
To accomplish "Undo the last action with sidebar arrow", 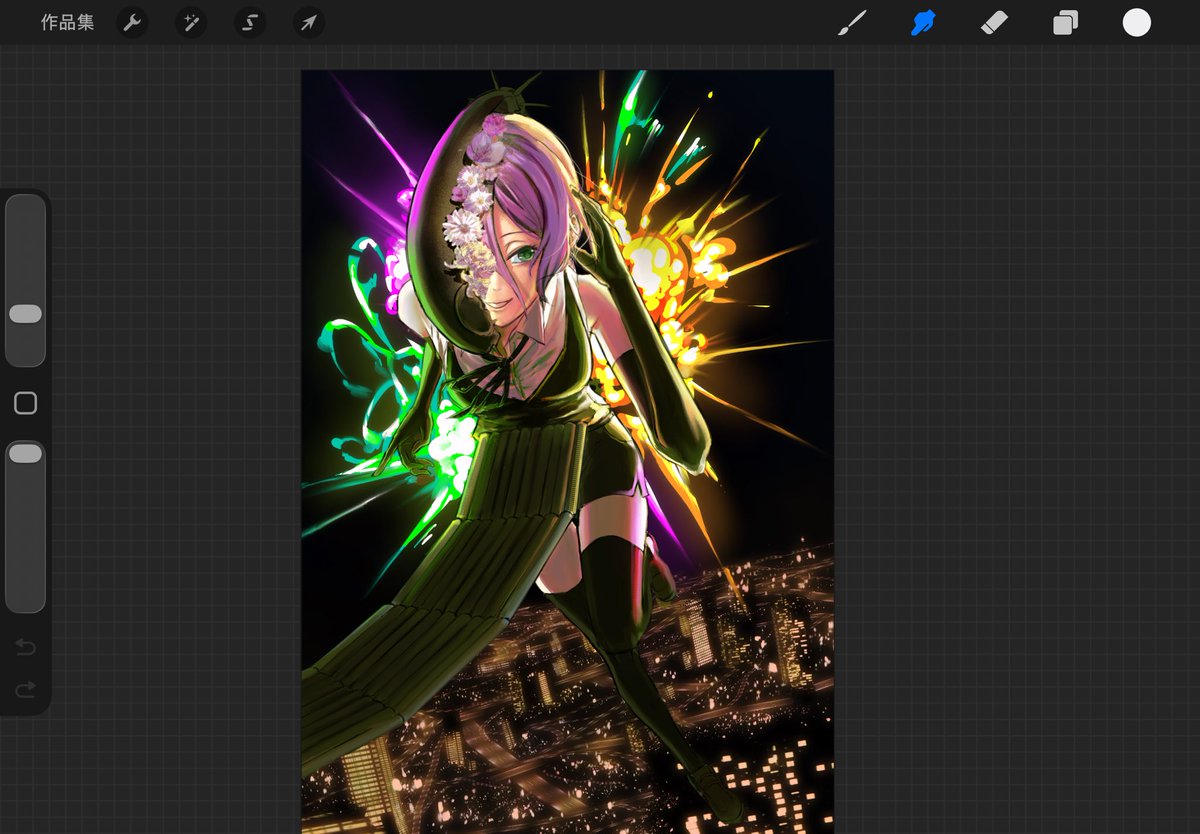I will pyautogui.click(x=25, y=648).
